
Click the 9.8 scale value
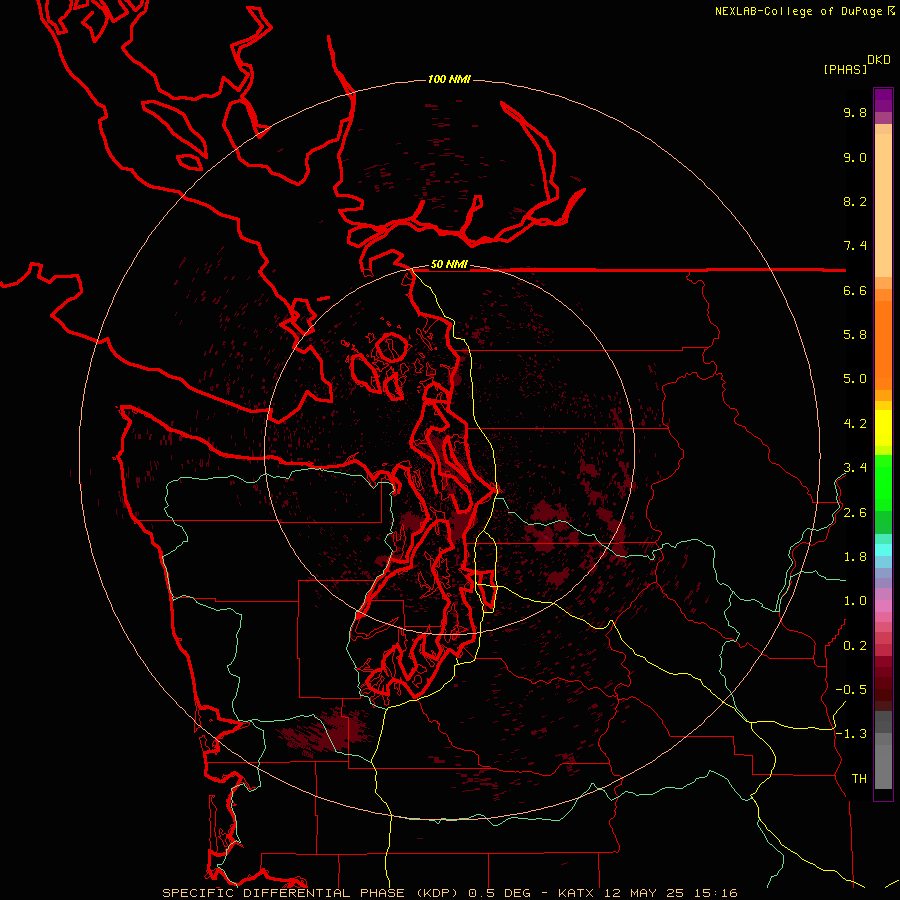(x=855, y=113)
